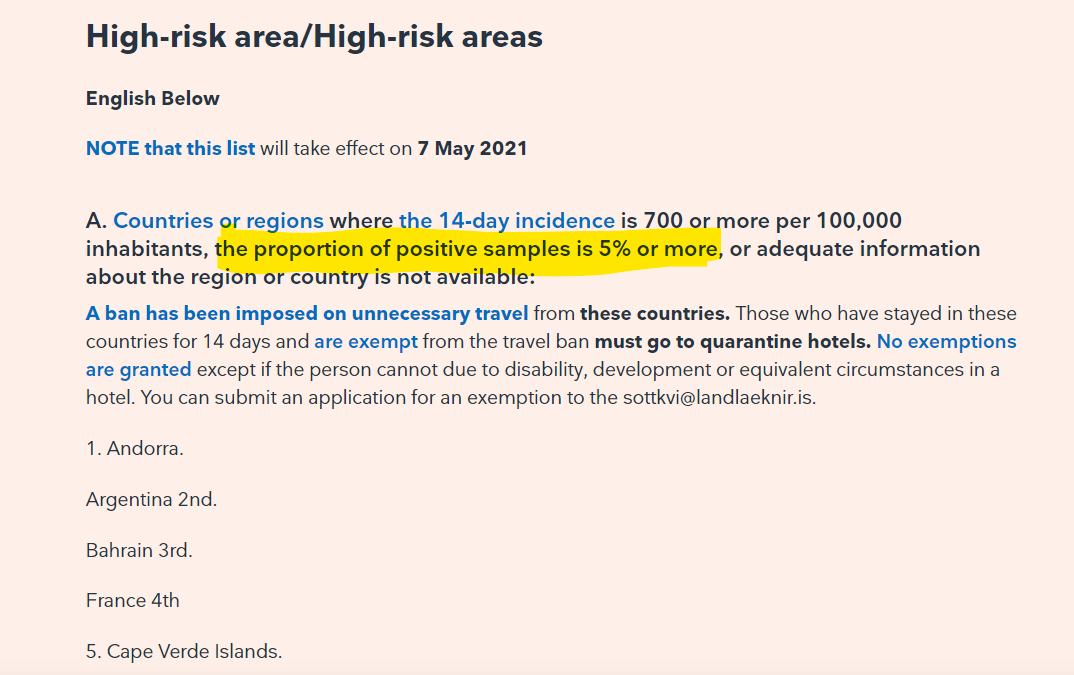Click the '7 May 2021' date text
Screen dimensions: 1074x675
pos(473,148)
